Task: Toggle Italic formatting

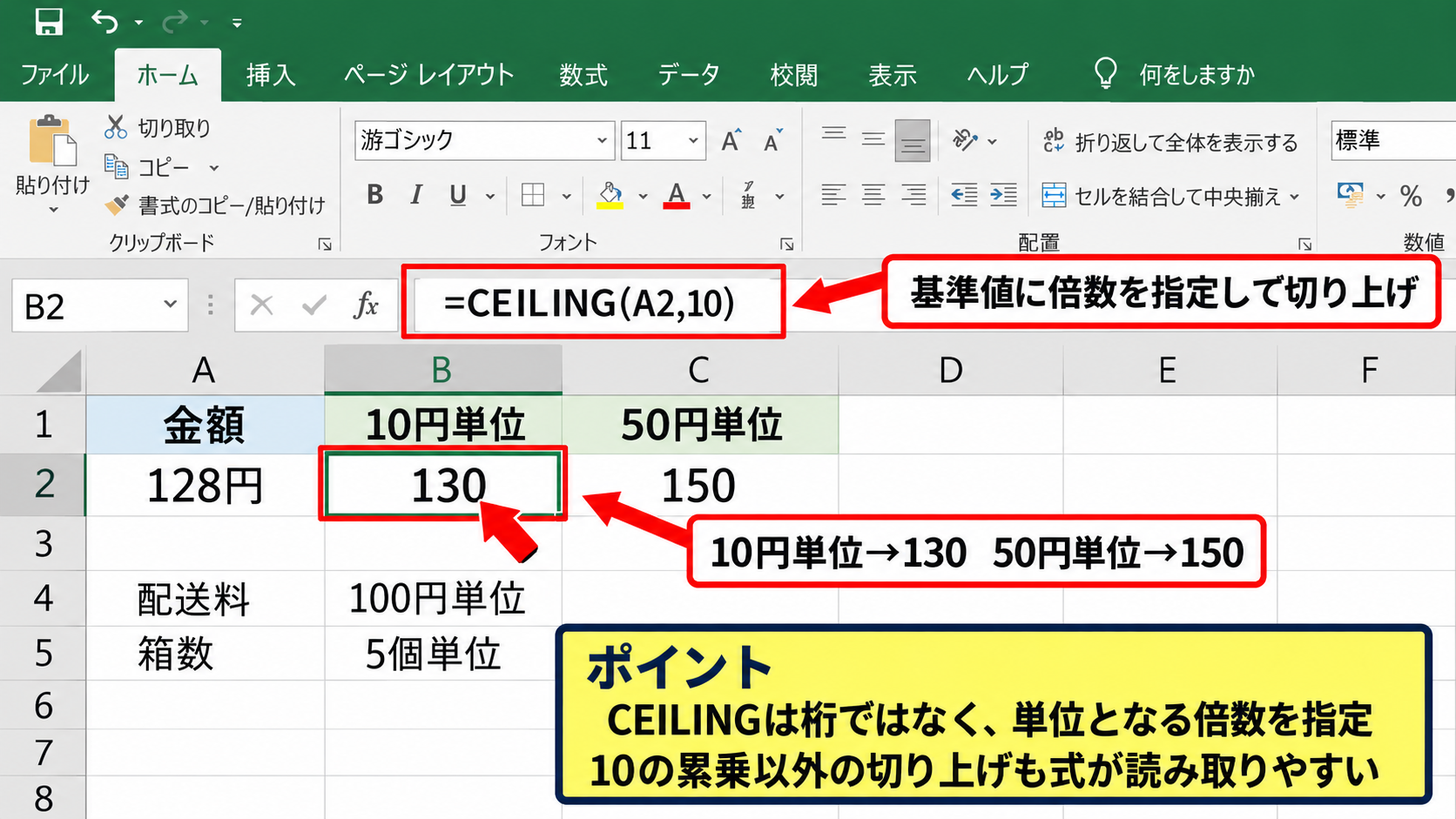Action: pos(416,195)
